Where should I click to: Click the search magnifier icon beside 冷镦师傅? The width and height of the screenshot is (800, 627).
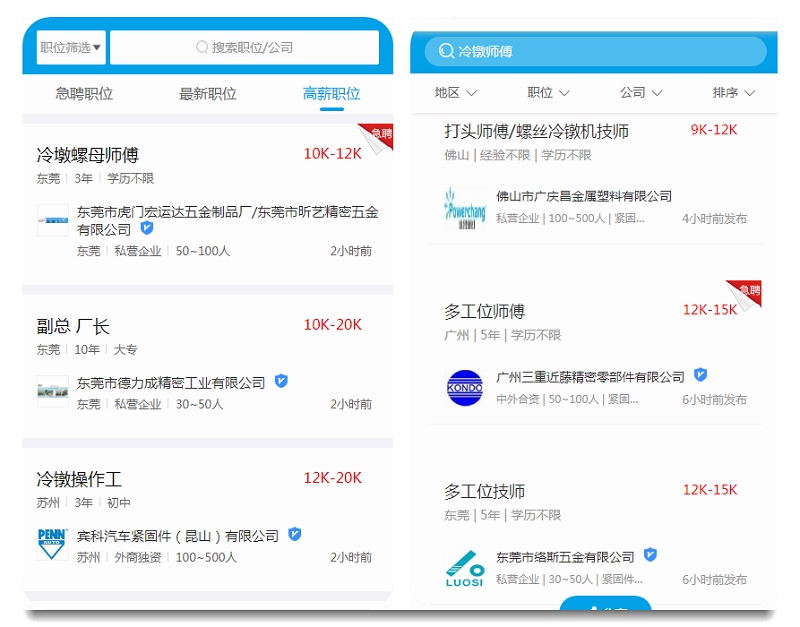448,51
